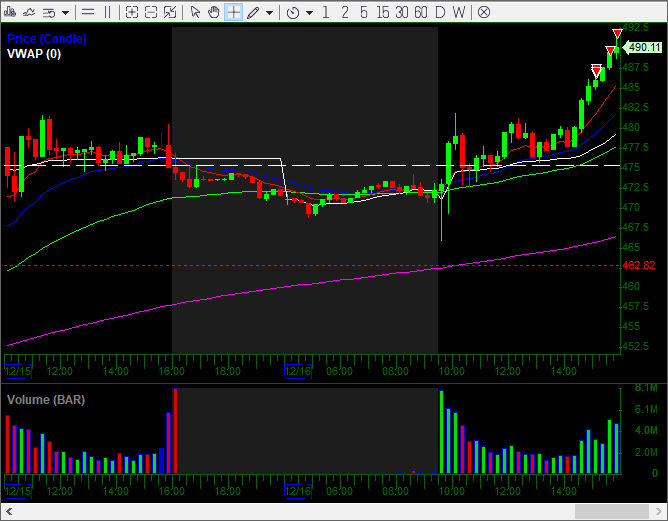Set the chart to 5 minute interval
Image resolution: width=668 pixels, height=521 pixels.
[363, 12]
